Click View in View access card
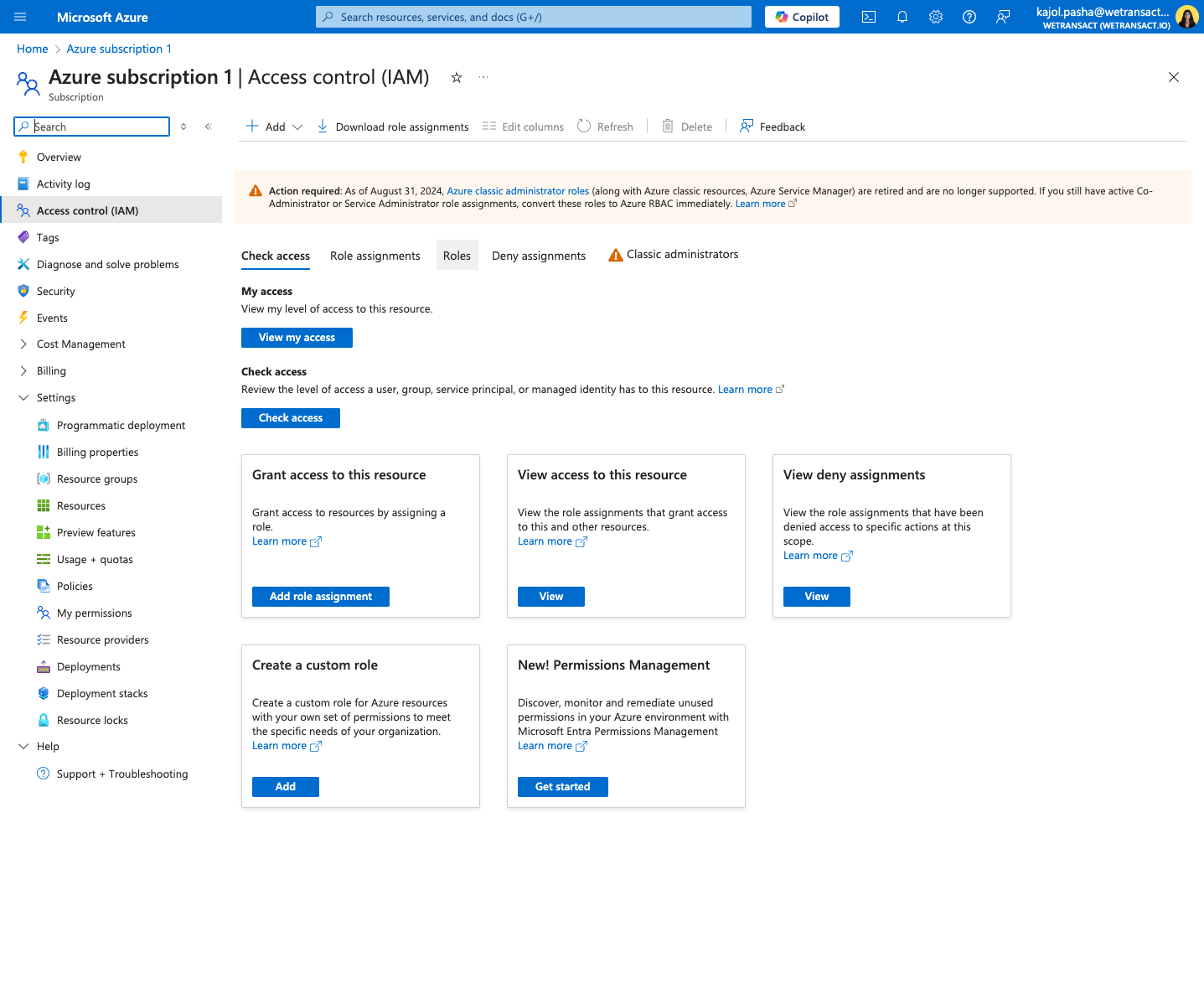 (x=551, y=597)
